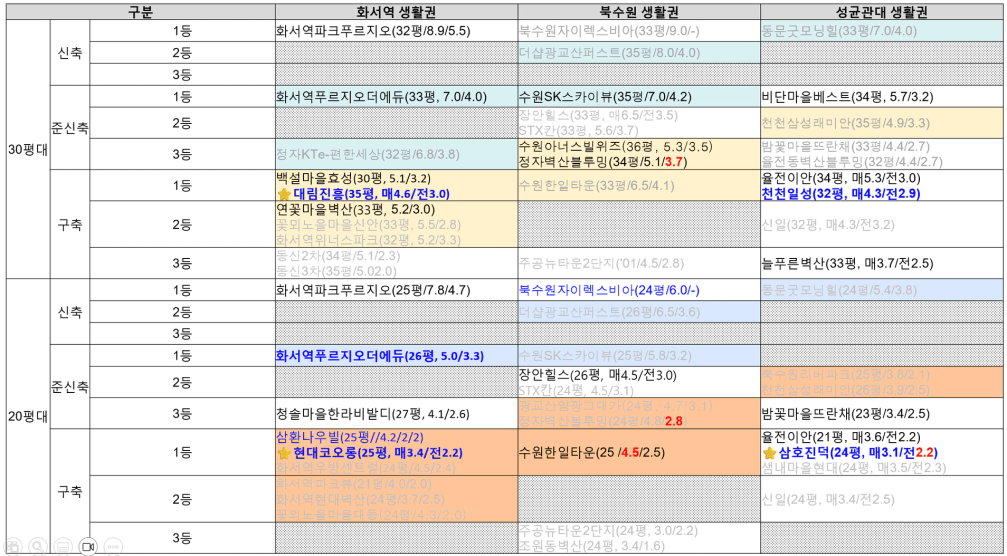The width and height of the screenshot is (1007, 556).
Task: Click 율전이안(34평, 매5.3/전3.0) text
Action: (841, 178)
